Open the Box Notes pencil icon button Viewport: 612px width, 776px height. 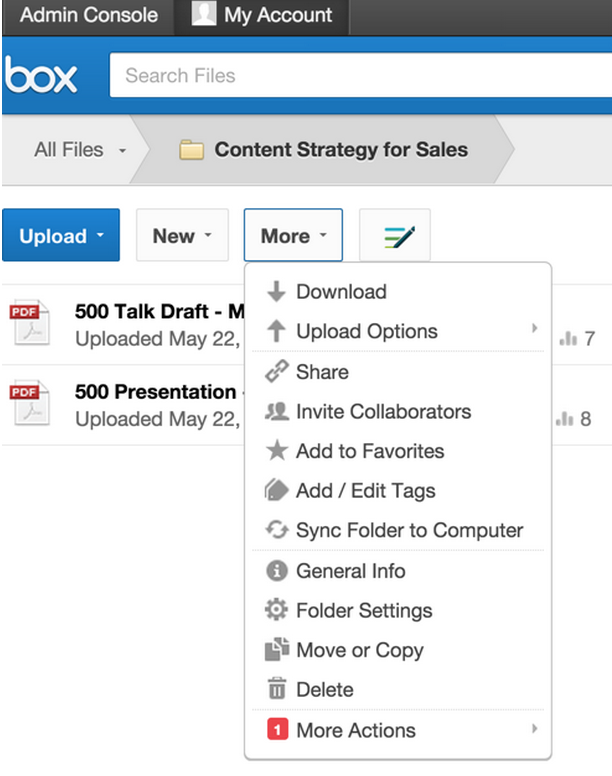click(x=395, y=235)
